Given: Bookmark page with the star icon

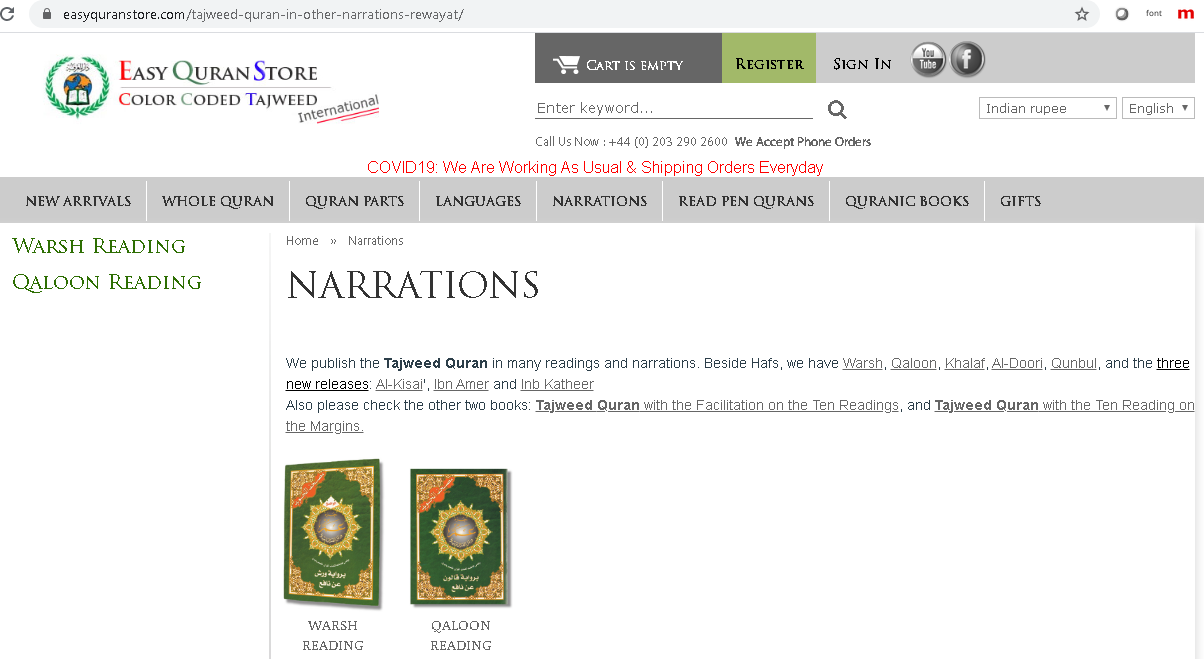Looking at the screenshot, I should pos(1082,14).
